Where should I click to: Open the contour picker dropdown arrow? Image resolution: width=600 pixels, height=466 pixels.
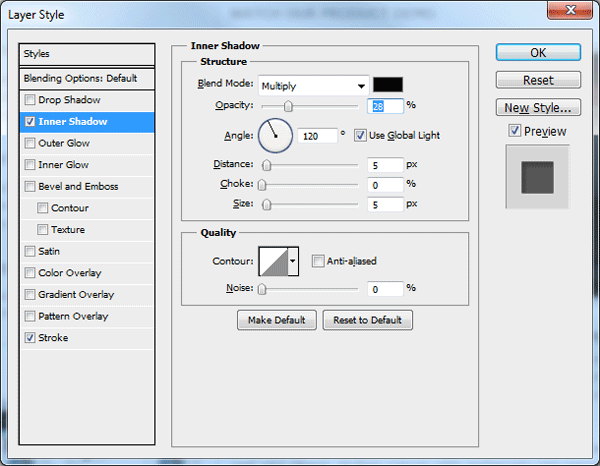point(293,261)
